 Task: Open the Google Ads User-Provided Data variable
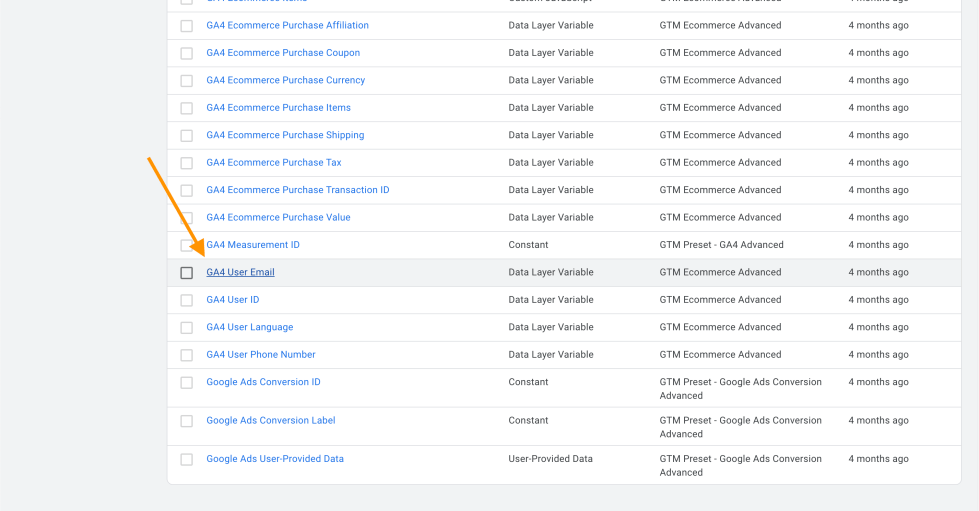coord(274,459)
